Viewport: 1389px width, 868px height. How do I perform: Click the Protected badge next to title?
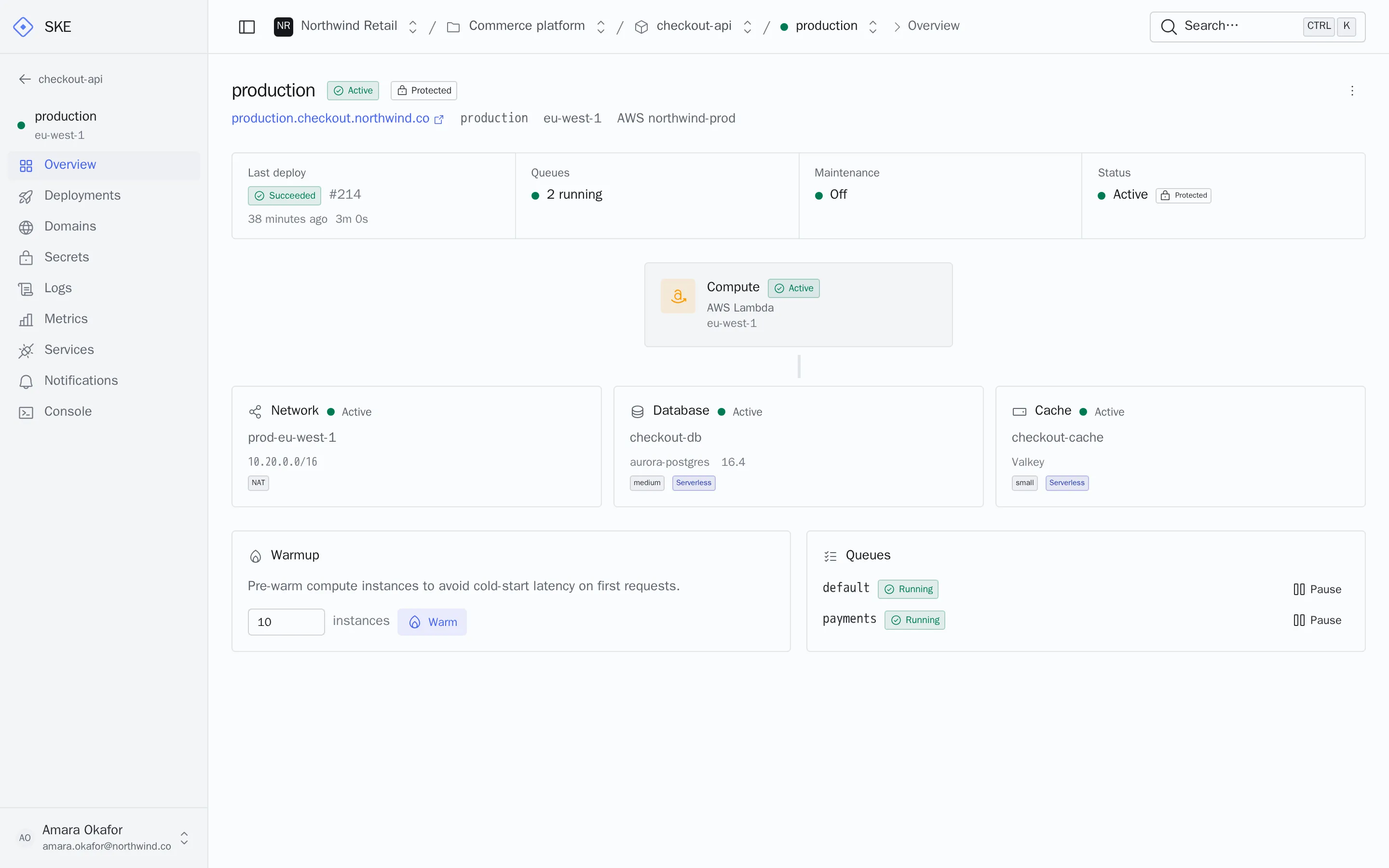pos(423,91)
